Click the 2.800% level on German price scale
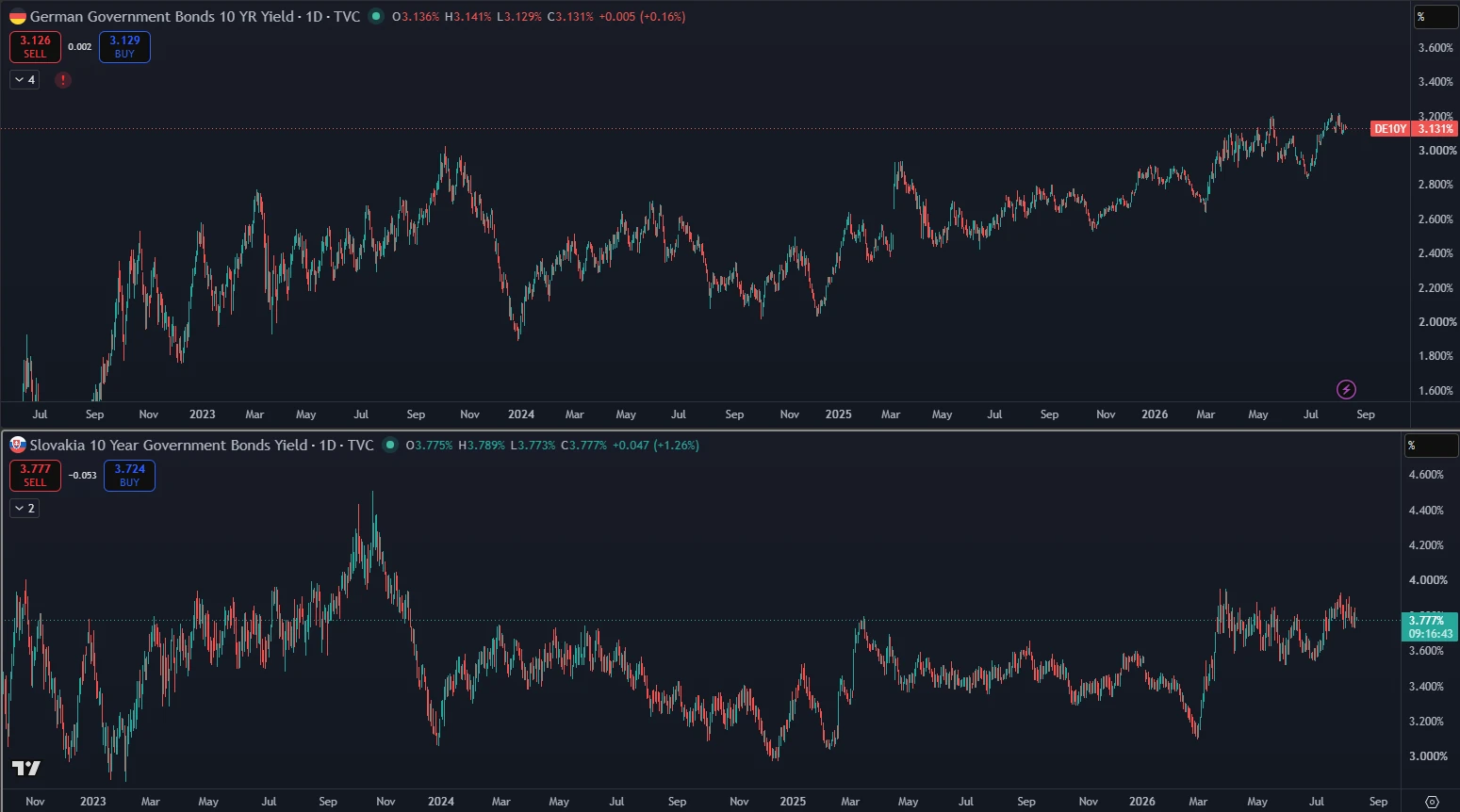 point(1436,185)
